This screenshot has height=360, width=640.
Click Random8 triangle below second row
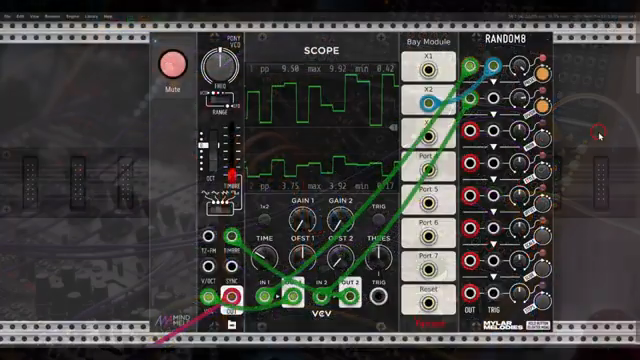click(x=493, y=115)
